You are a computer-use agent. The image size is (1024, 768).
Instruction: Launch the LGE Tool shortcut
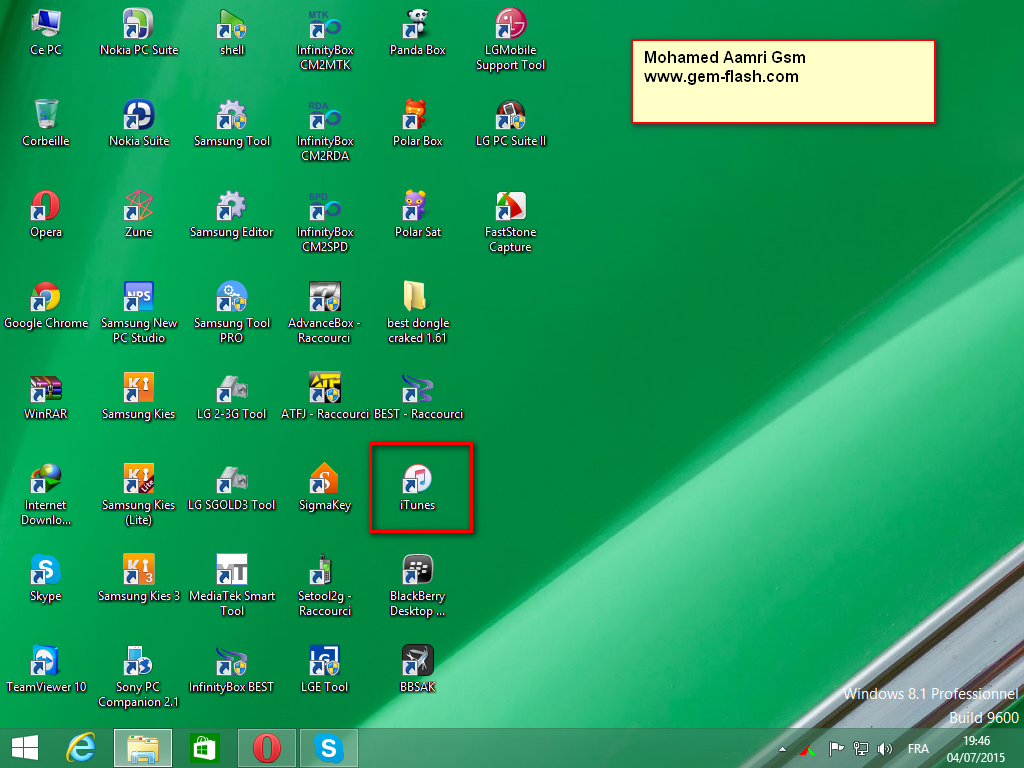click(x=325, y=669)
